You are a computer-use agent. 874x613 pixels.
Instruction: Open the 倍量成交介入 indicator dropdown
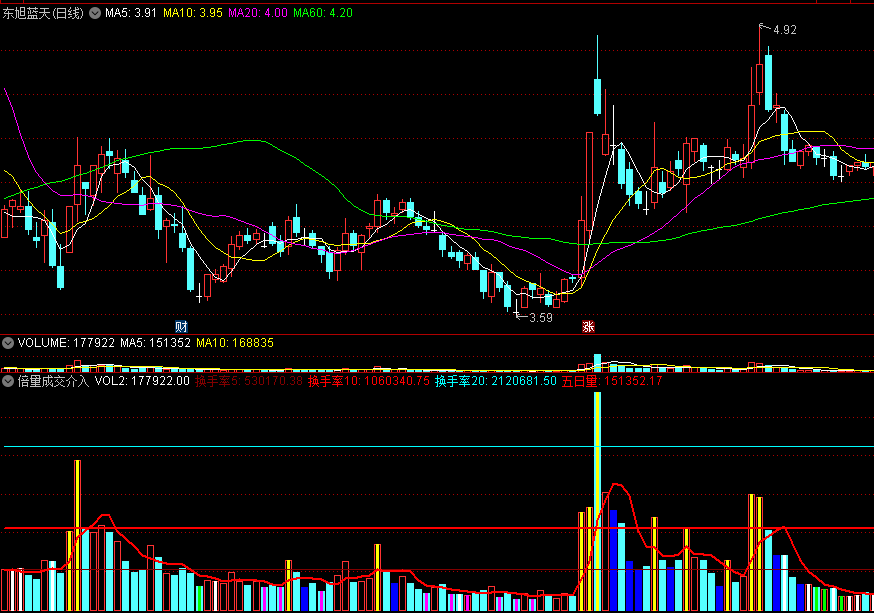[x=8, y=381]
